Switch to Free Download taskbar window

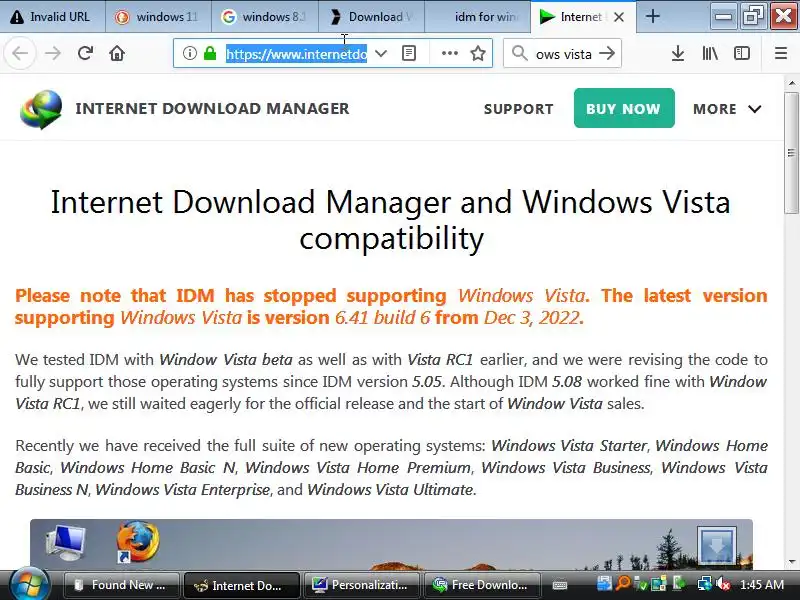(482, 585)
